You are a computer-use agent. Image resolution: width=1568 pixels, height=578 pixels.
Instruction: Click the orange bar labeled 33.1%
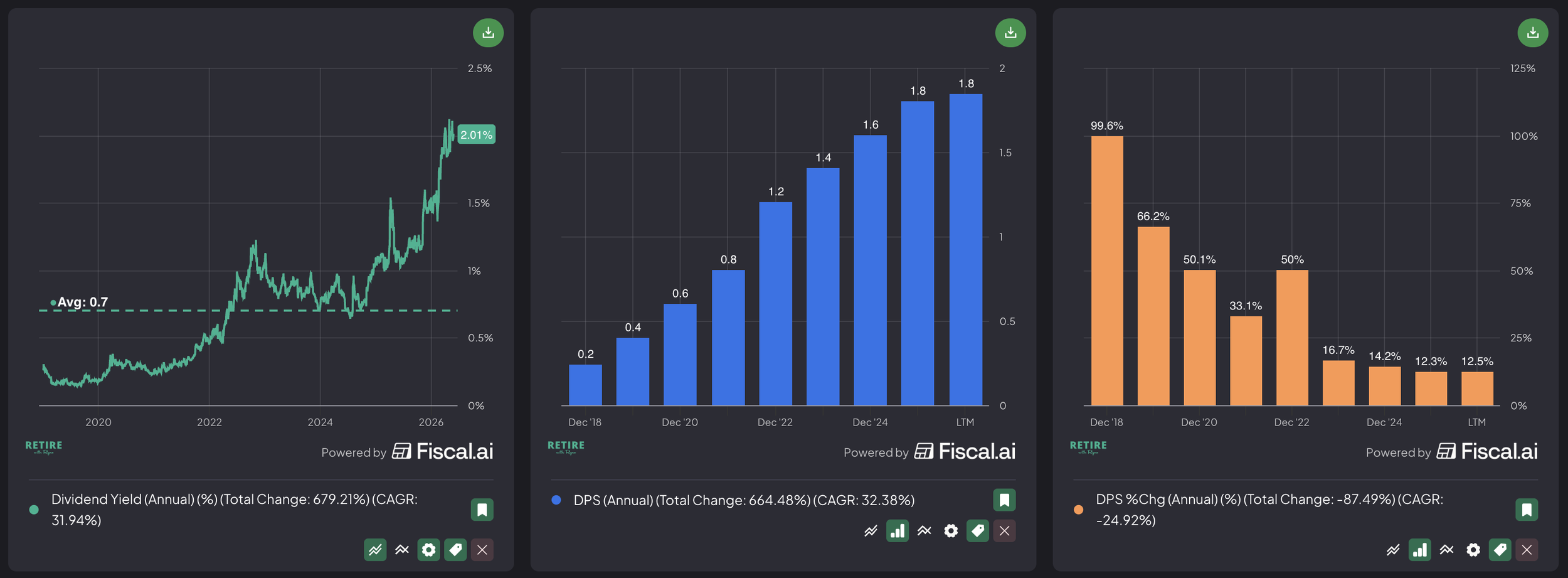[1246, 361]
